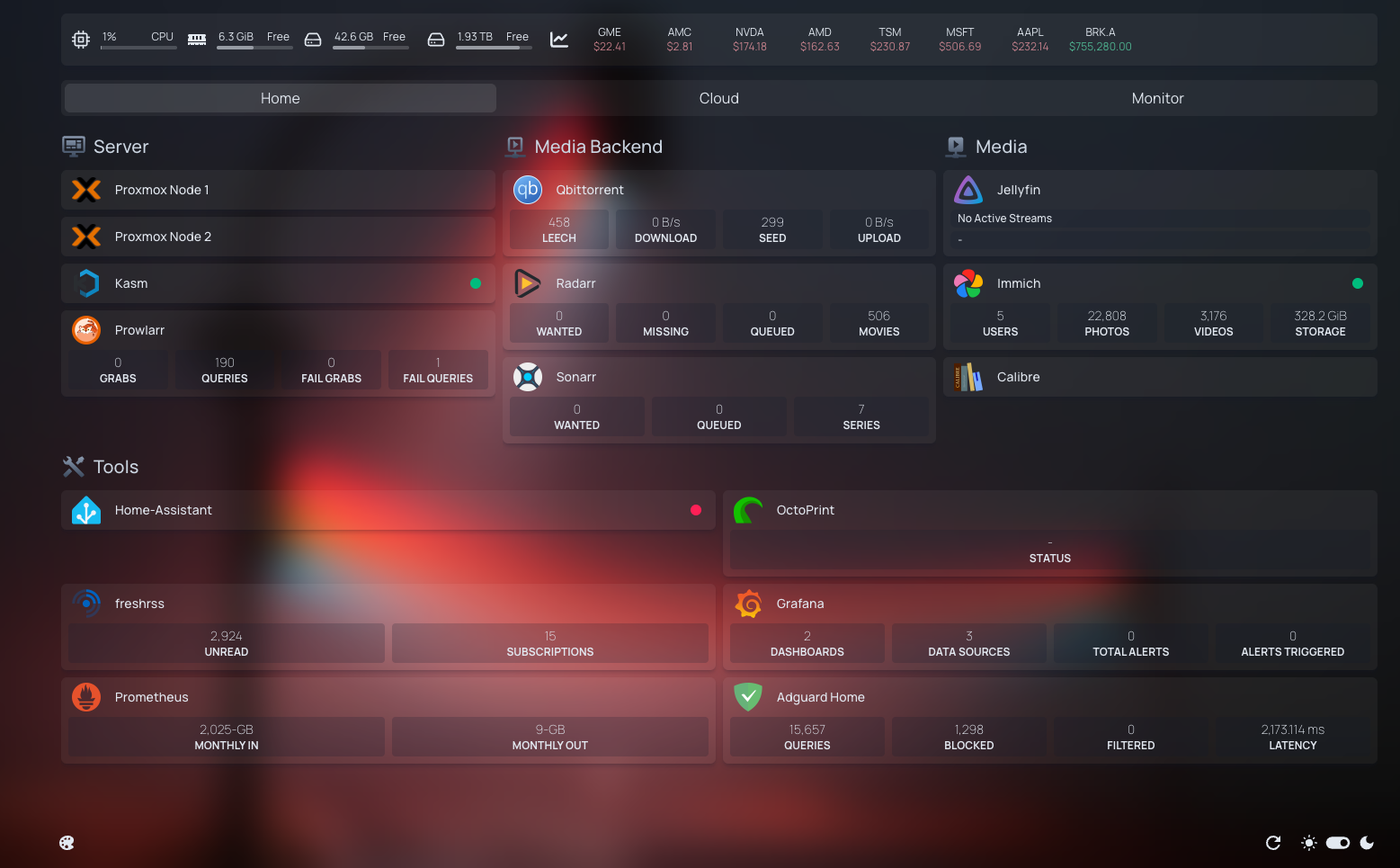The image size is (1400, 868).
Task: Switch to the Monitor tab
Action: (1157, 98)
